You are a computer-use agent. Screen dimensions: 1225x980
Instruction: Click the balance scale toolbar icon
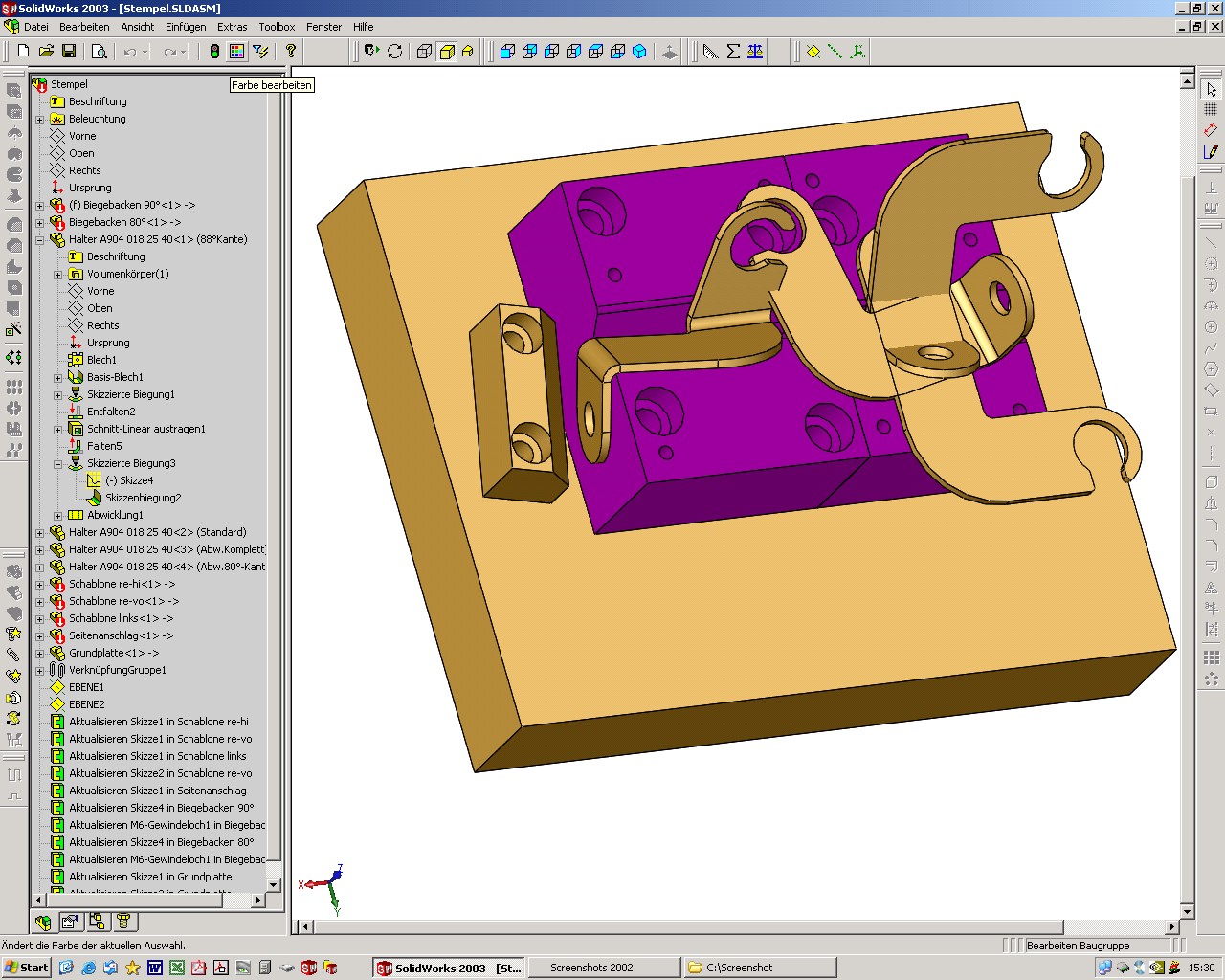(755, 52)
